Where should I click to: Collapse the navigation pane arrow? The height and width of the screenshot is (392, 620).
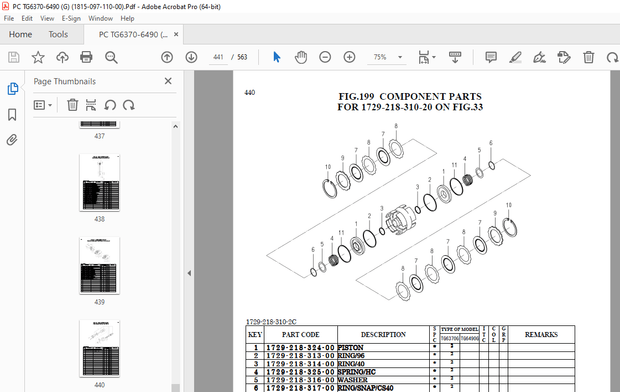tap(189, 273)
